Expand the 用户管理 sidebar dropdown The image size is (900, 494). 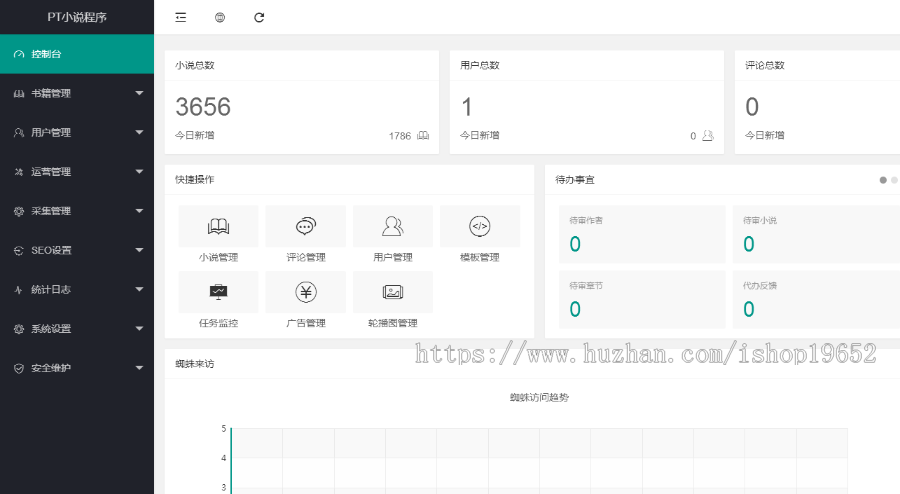coord(77,132)
